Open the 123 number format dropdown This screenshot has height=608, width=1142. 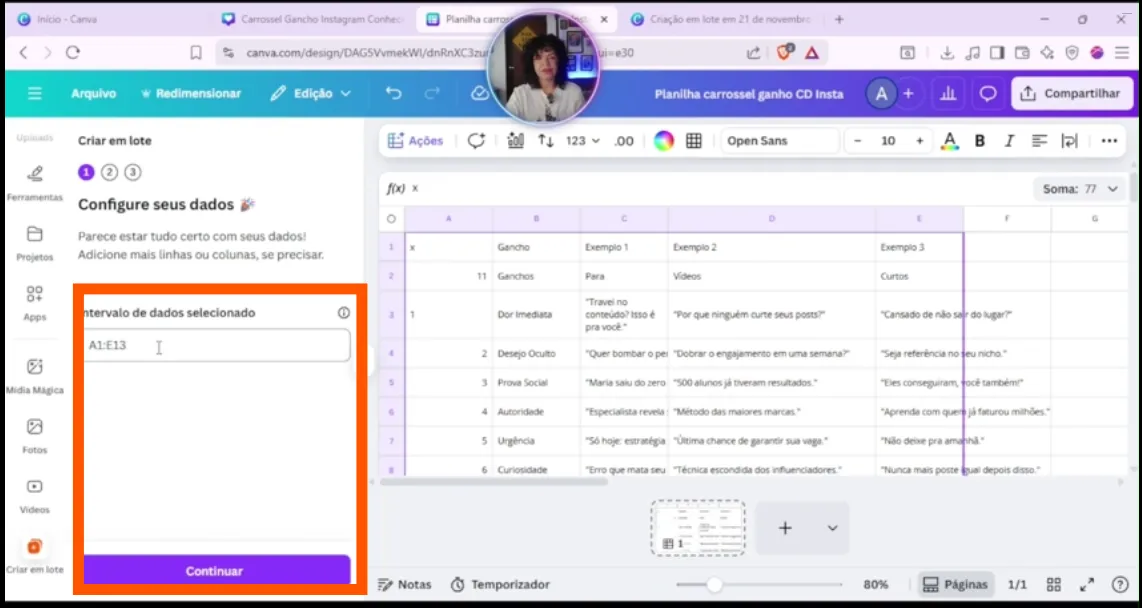tap(582, 141)
